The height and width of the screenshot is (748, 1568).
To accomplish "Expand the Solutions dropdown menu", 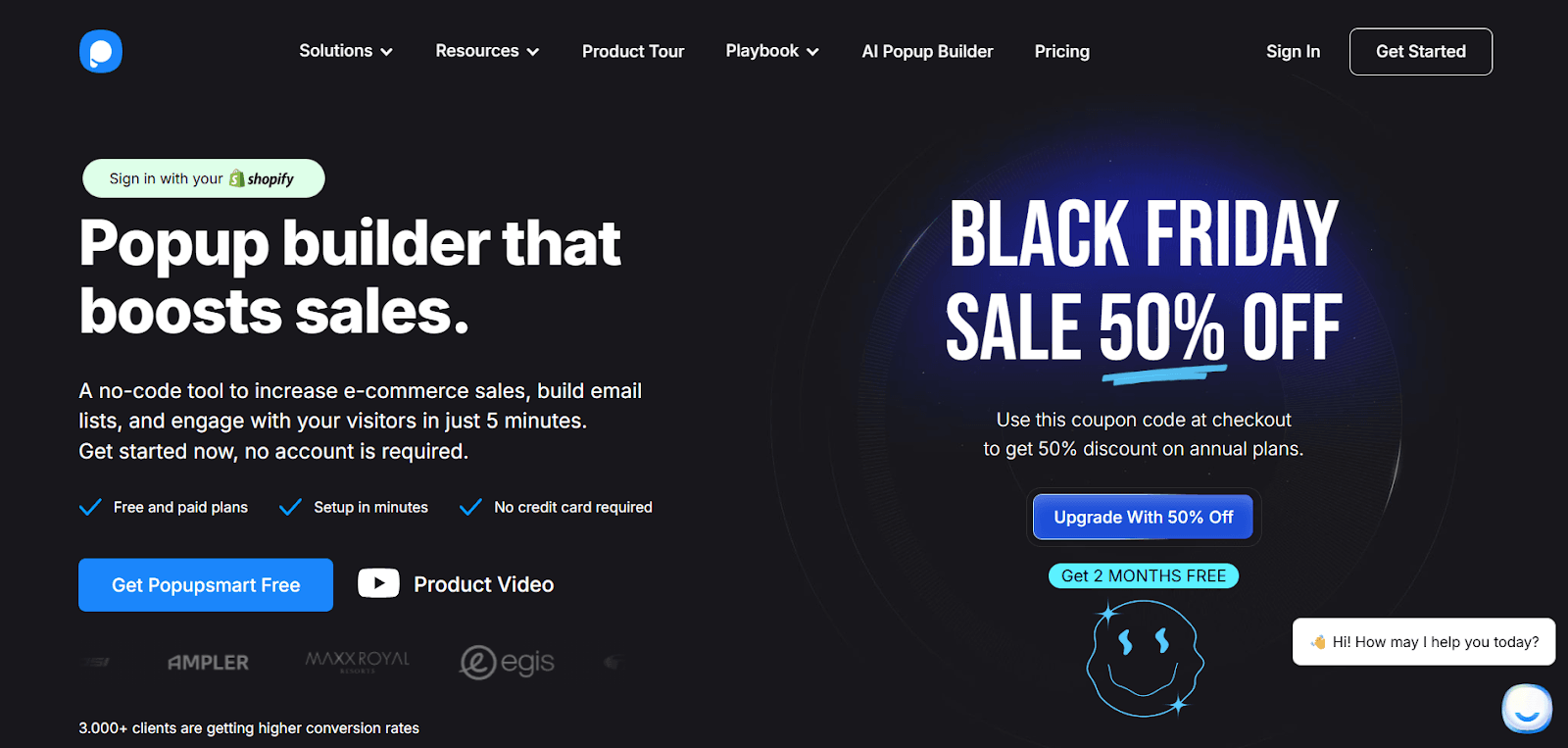I will 346,51.
